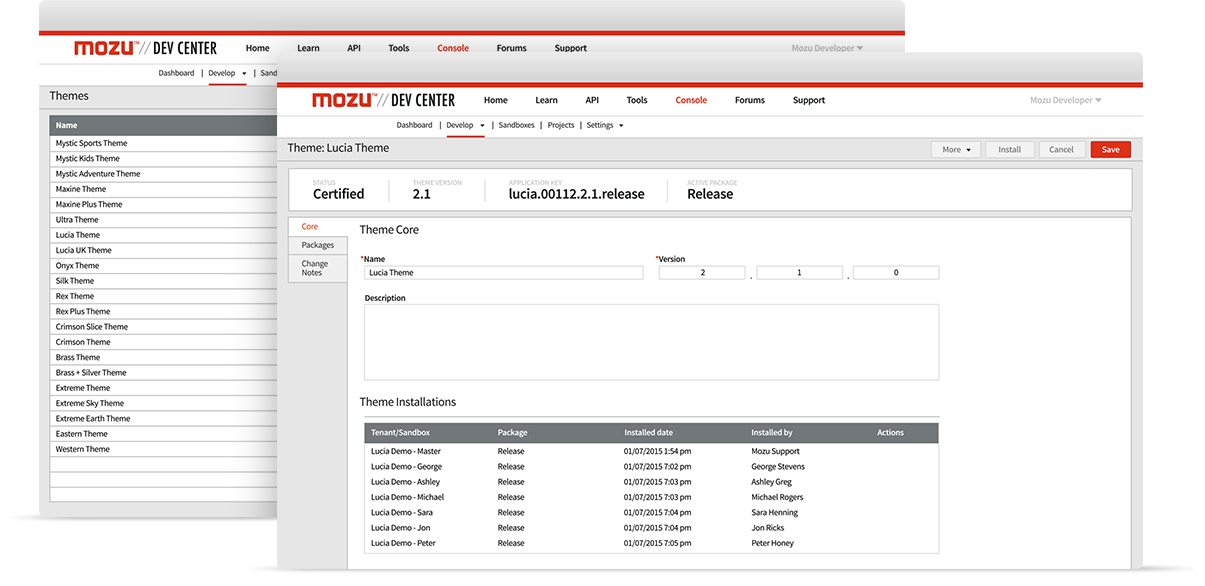Viewport: 1205px width, 586px height.
Task: Select the Lucia Demo - Jon row
Action: [651, 528]
